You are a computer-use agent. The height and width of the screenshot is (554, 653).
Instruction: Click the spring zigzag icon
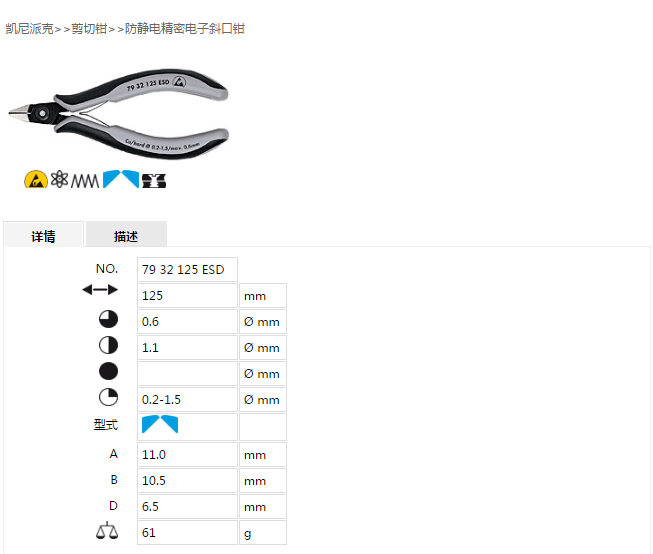(x=85, y=181)
